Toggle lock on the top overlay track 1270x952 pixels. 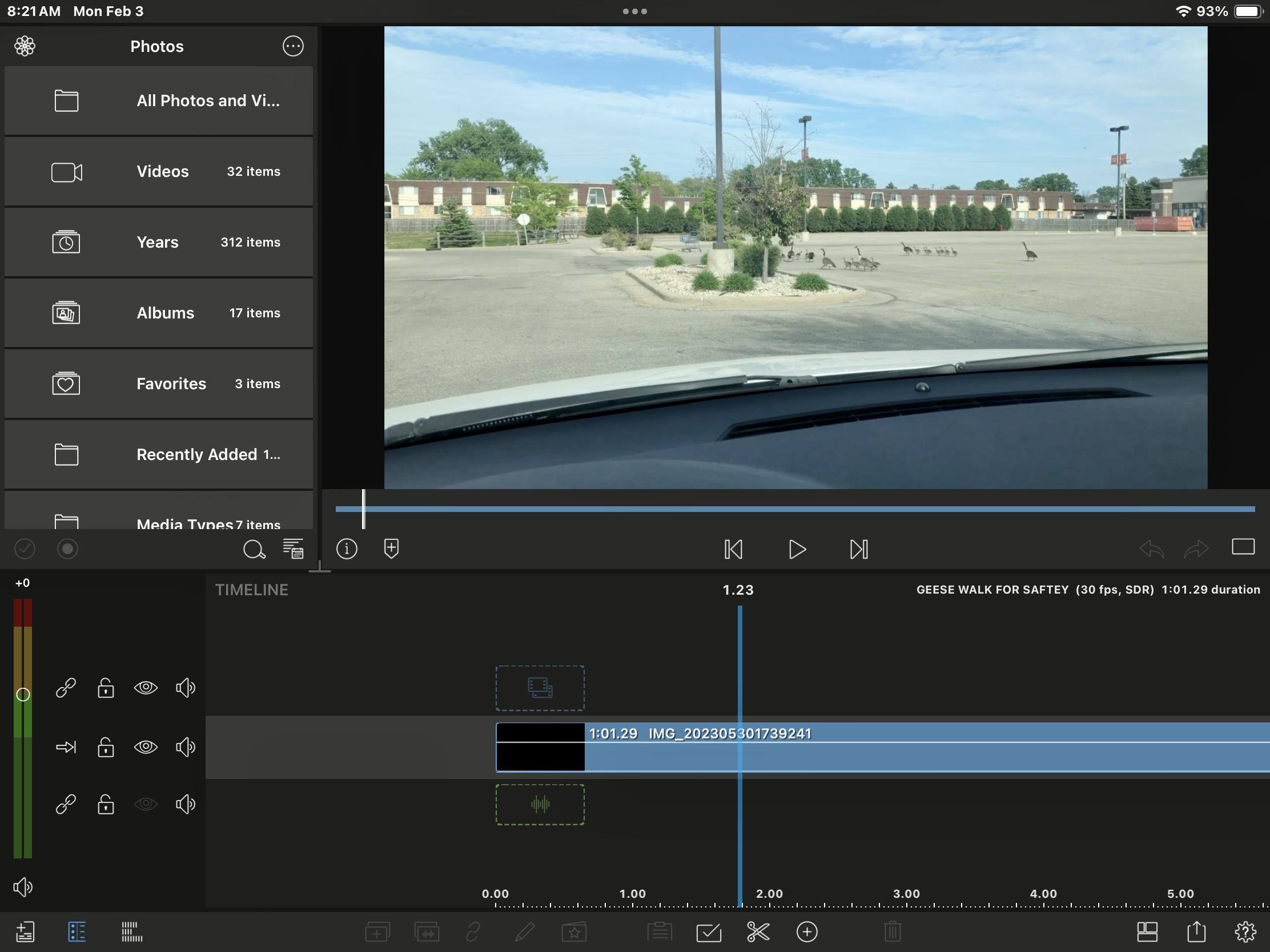click(106, 687)
